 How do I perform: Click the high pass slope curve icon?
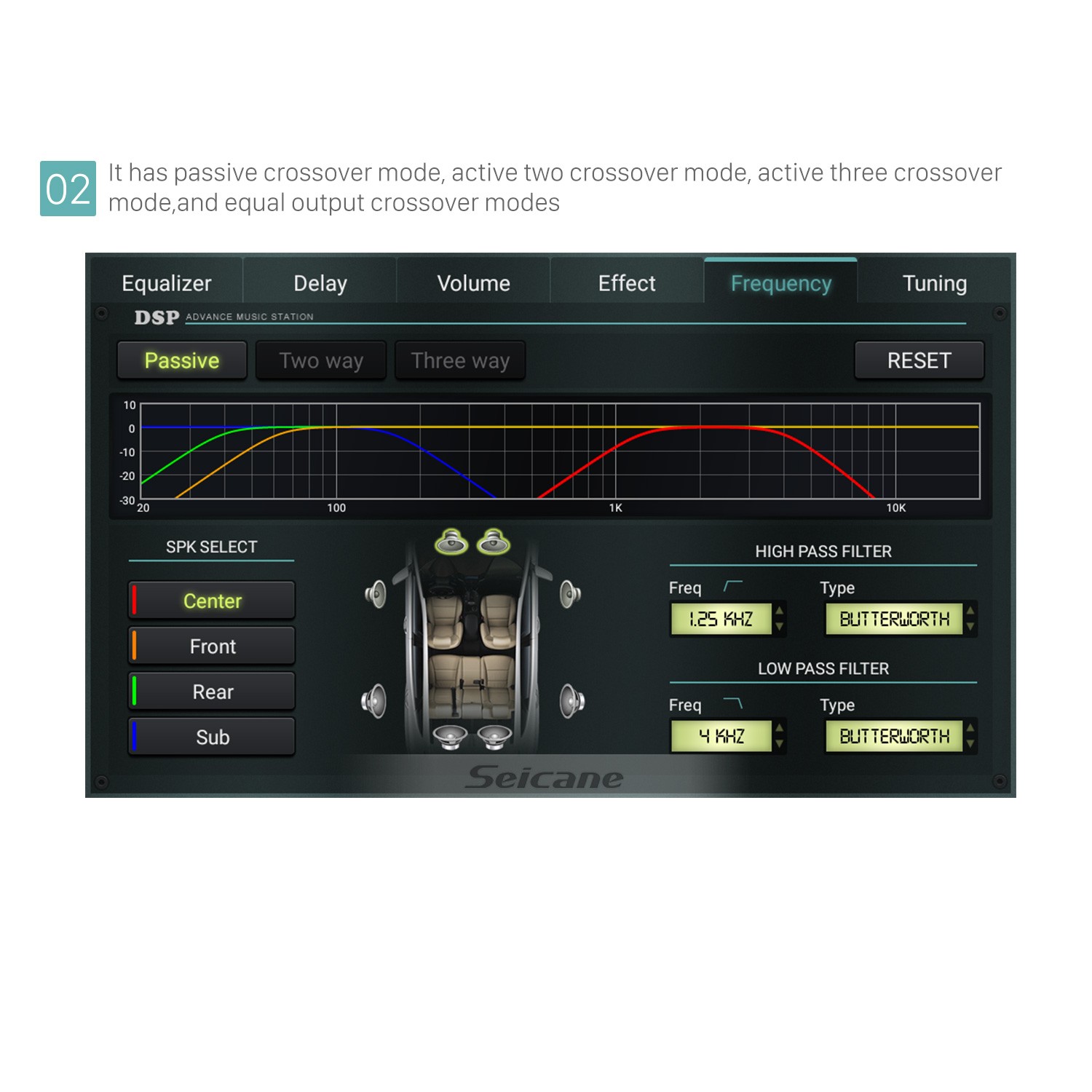[x=733, y=586]
